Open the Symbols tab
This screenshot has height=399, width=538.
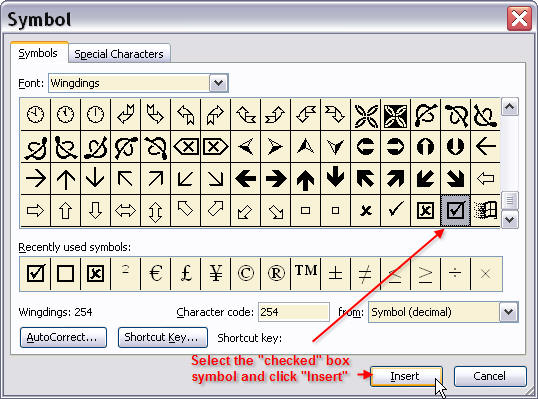(38, 53)
